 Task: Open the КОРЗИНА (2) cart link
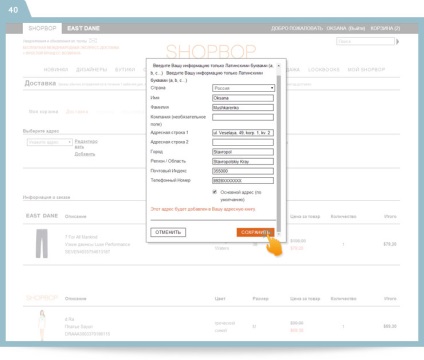pyautogui.click(x=385, y=28)
